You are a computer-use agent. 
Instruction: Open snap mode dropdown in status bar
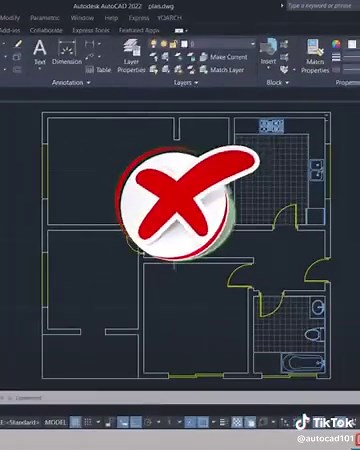(x=98, y=422)
